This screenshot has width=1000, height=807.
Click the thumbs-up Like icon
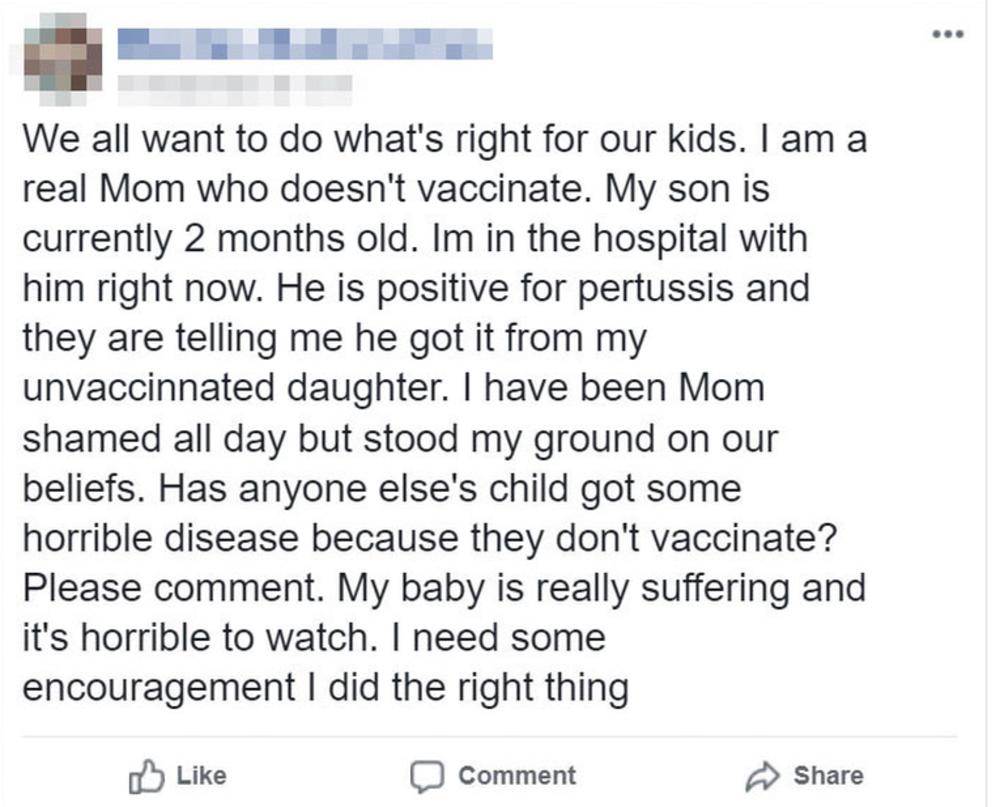click(x=146, y=775)
